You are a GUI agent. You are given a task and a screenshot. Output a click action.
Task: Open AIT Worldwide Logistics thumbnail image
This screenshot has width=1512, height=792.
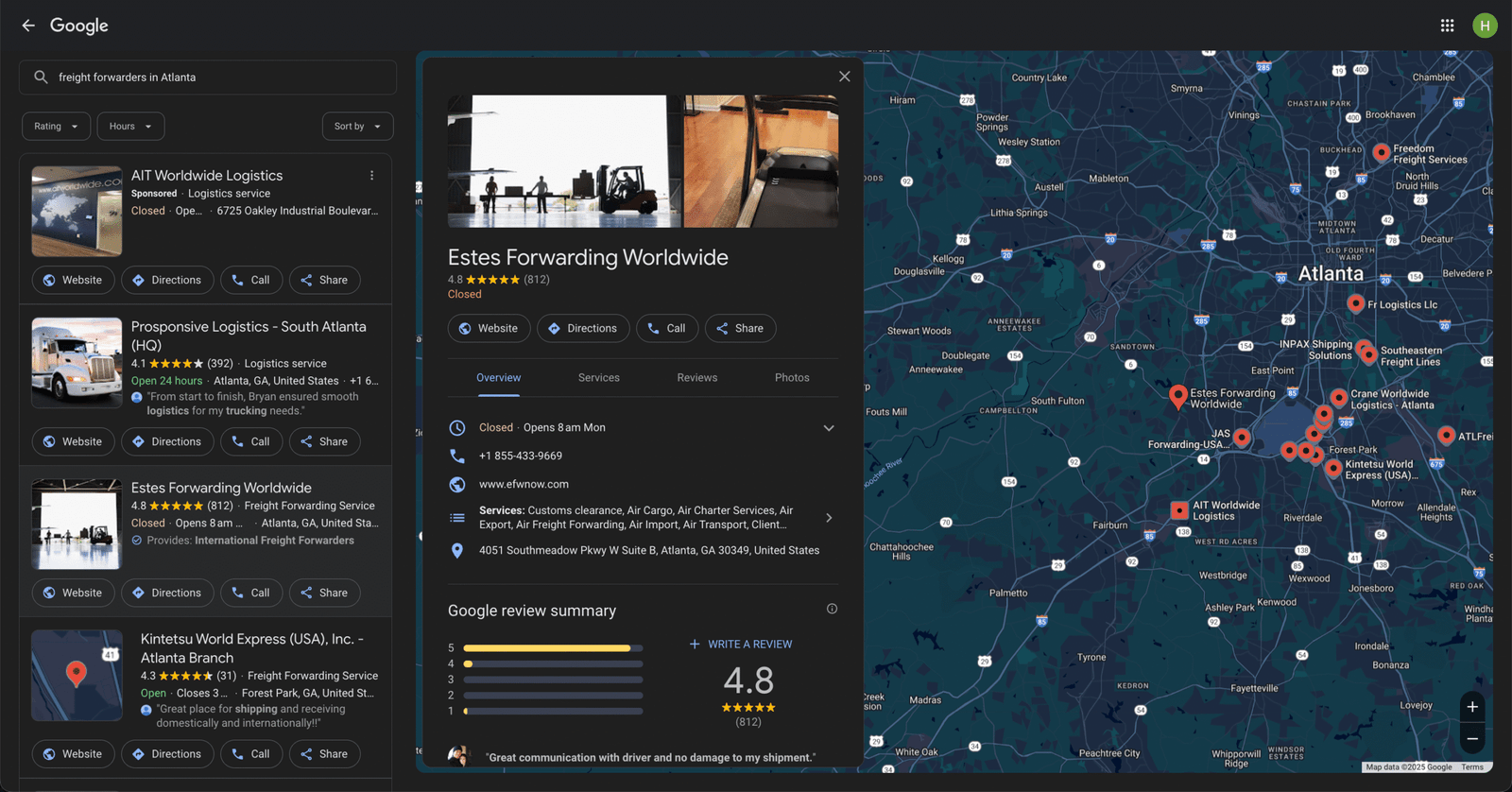77,212
